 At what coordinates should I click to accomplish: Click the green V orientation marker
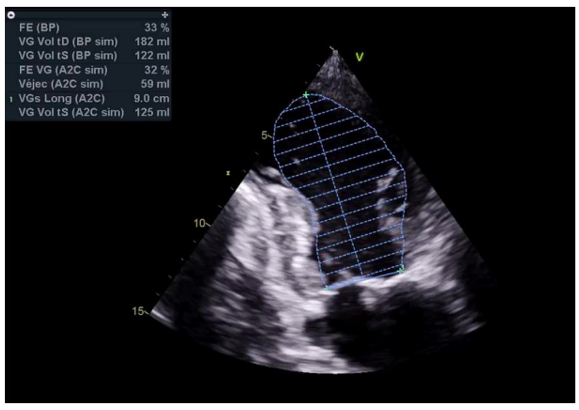pyautogui.click(x=359, y=57)
